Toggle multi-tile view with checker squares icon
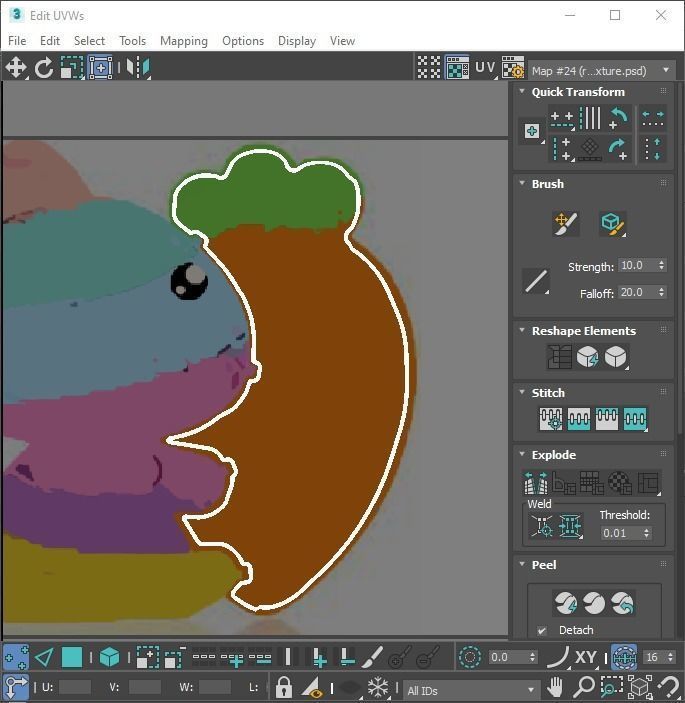The image size is (685, 703). pos(429,67)
